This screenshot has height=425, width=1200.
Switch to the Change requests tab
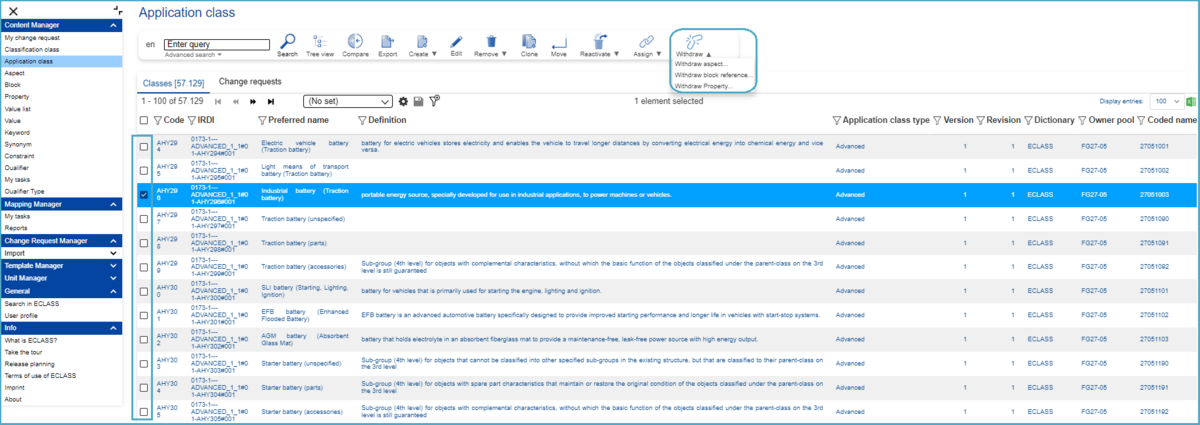(x=250, y=81)
